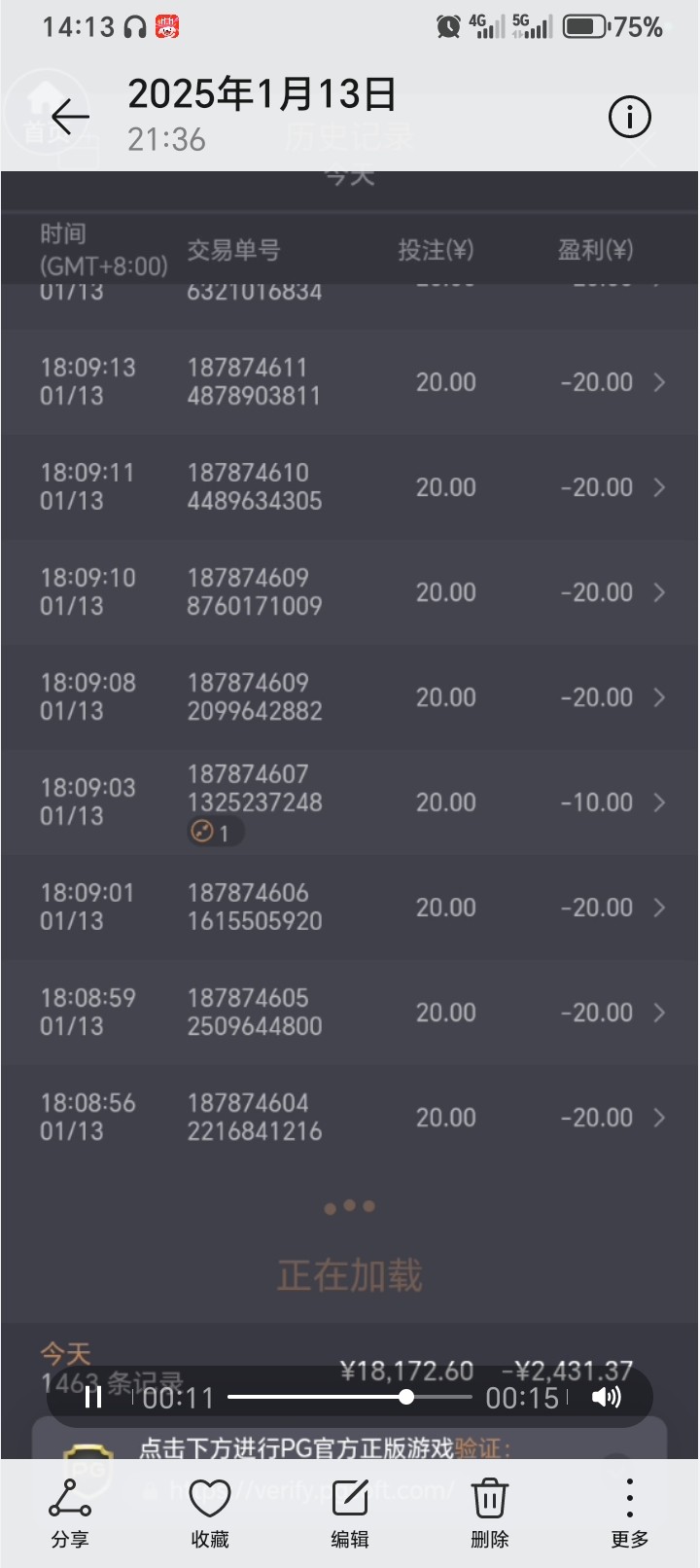The height and width of the screenshot is (1568, 700).
Task: Expand the 18:09:13 transaction chevron
Action: [659, 382]
